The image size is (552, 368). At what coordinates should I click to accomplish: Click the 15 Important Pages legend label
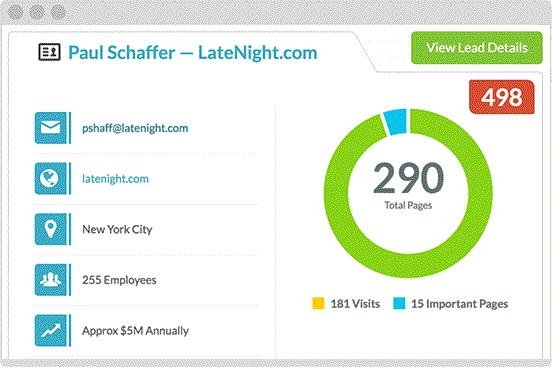pos(460,304)
